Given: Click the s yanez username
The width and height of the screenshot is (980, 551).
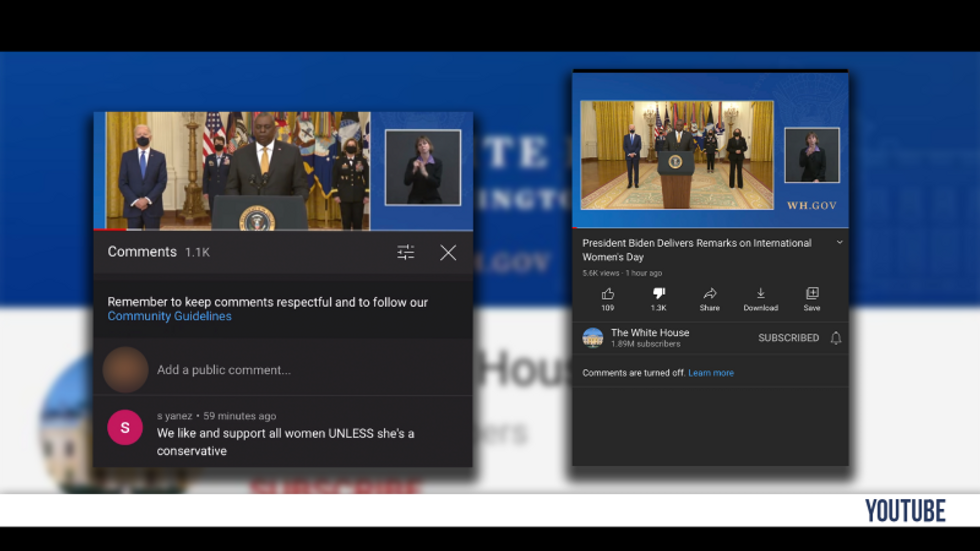Looking at the screenshot, I should pyautogui.click(x=174, y=416).
